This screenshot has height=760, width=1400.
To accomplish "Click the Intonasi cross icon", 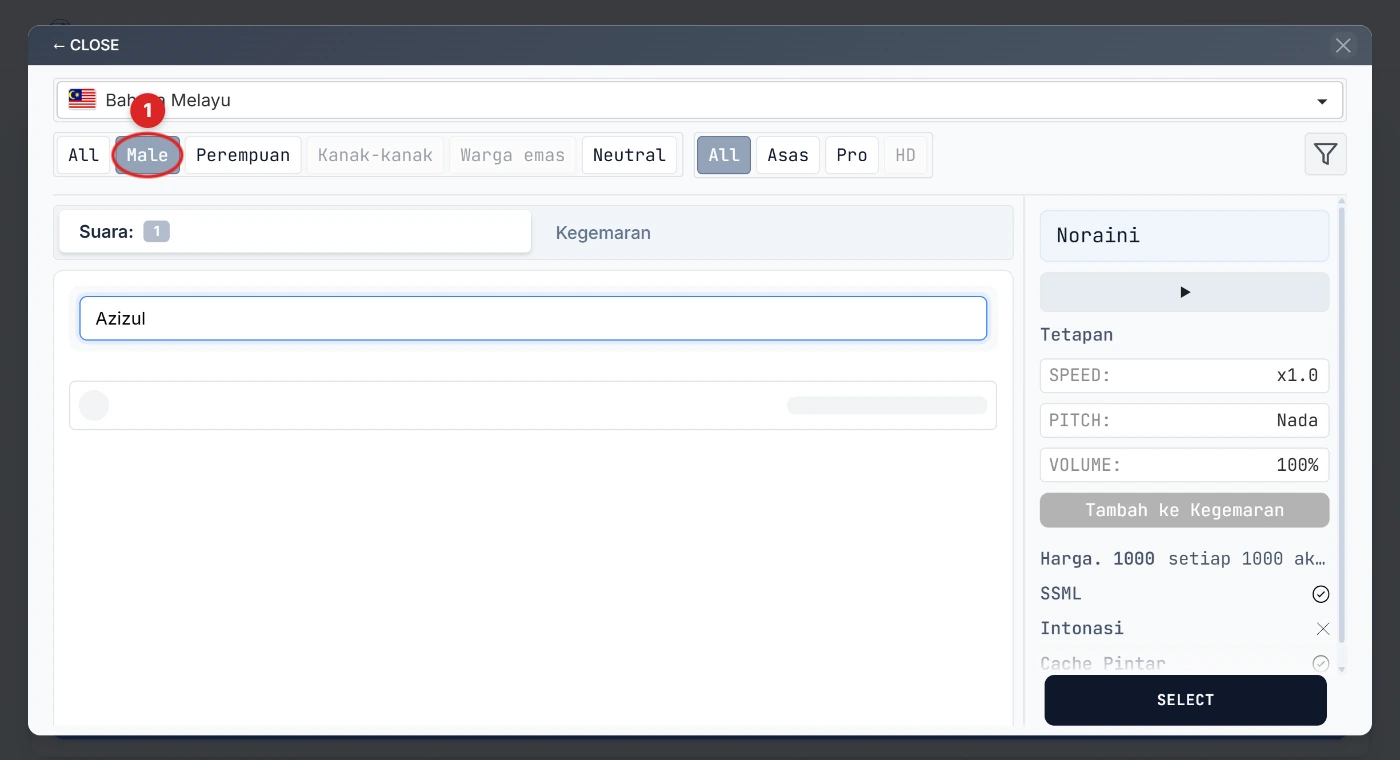I will 1323,629.
